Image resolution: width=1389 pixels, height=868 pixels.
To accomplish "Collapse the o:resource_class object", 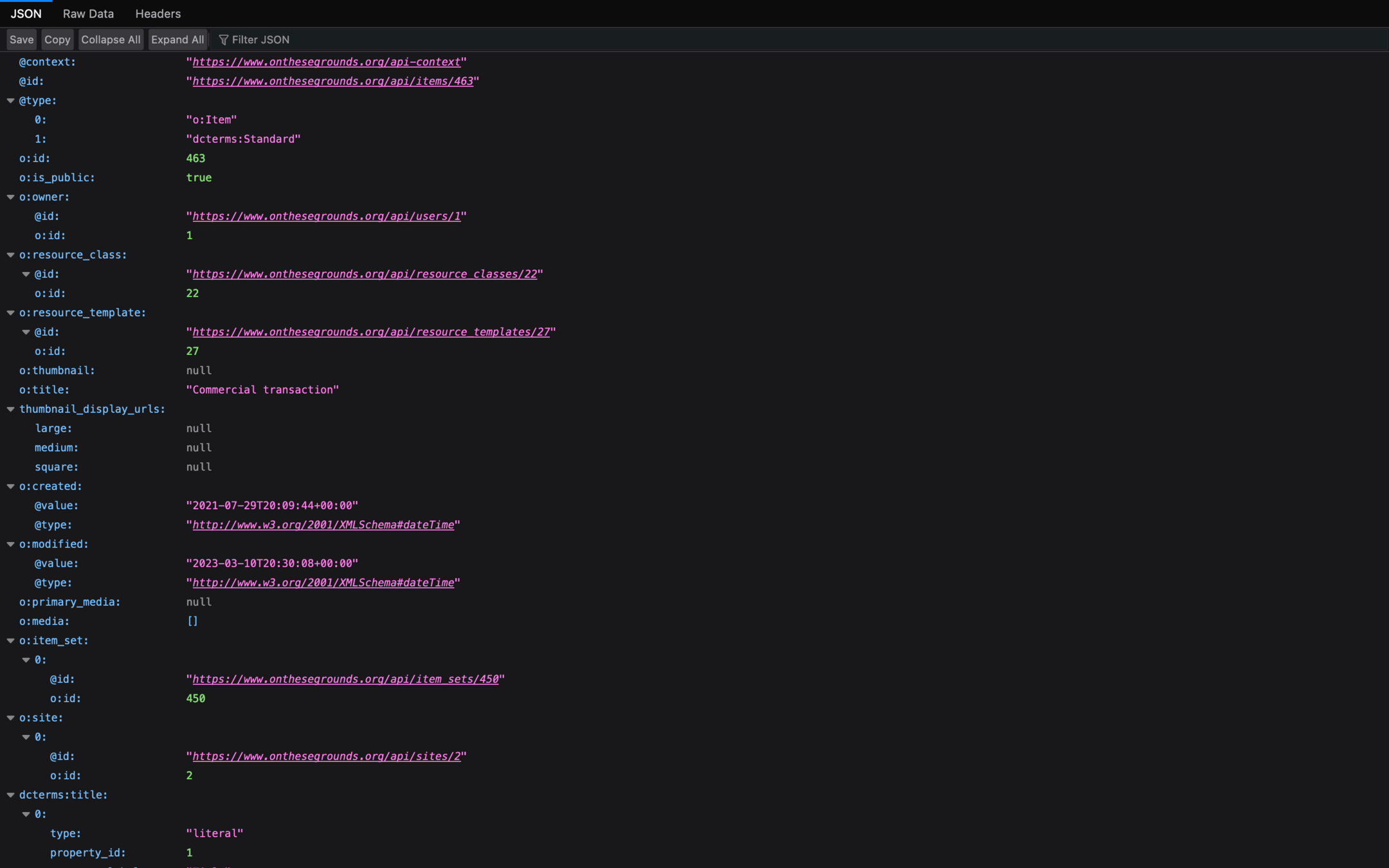I will (11, 255).
